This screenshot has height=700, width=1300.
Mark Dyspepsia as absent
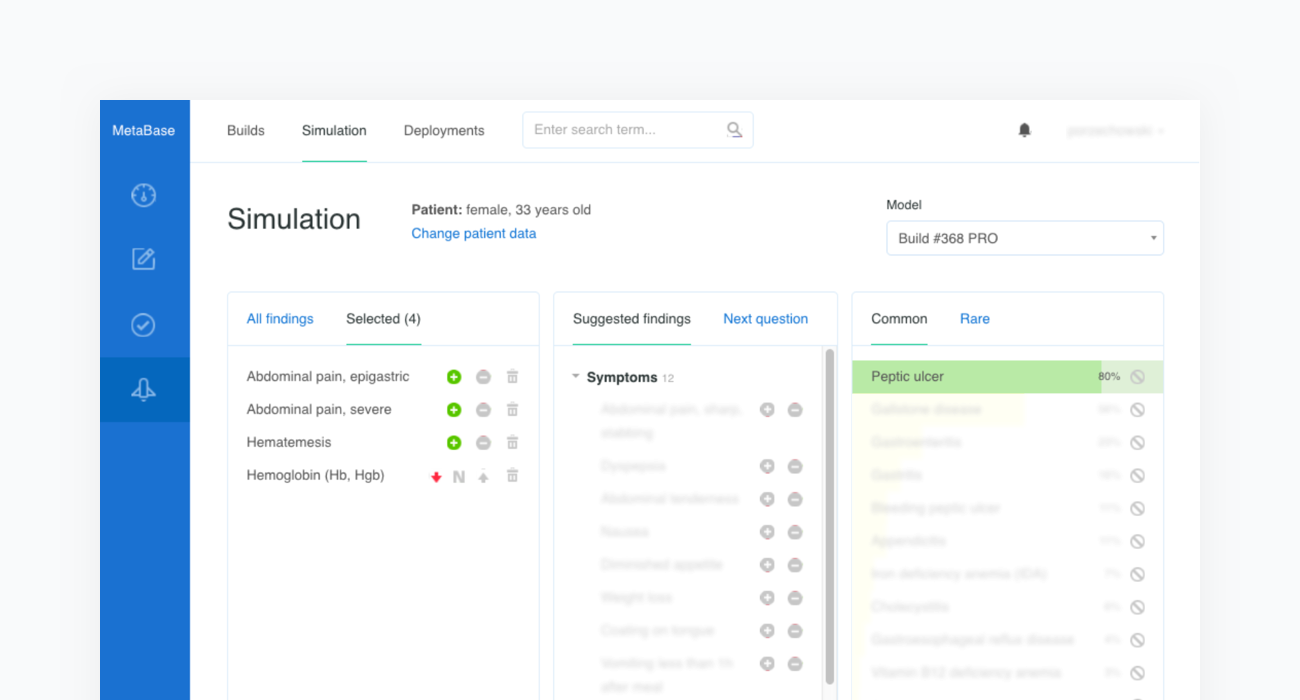795,466
